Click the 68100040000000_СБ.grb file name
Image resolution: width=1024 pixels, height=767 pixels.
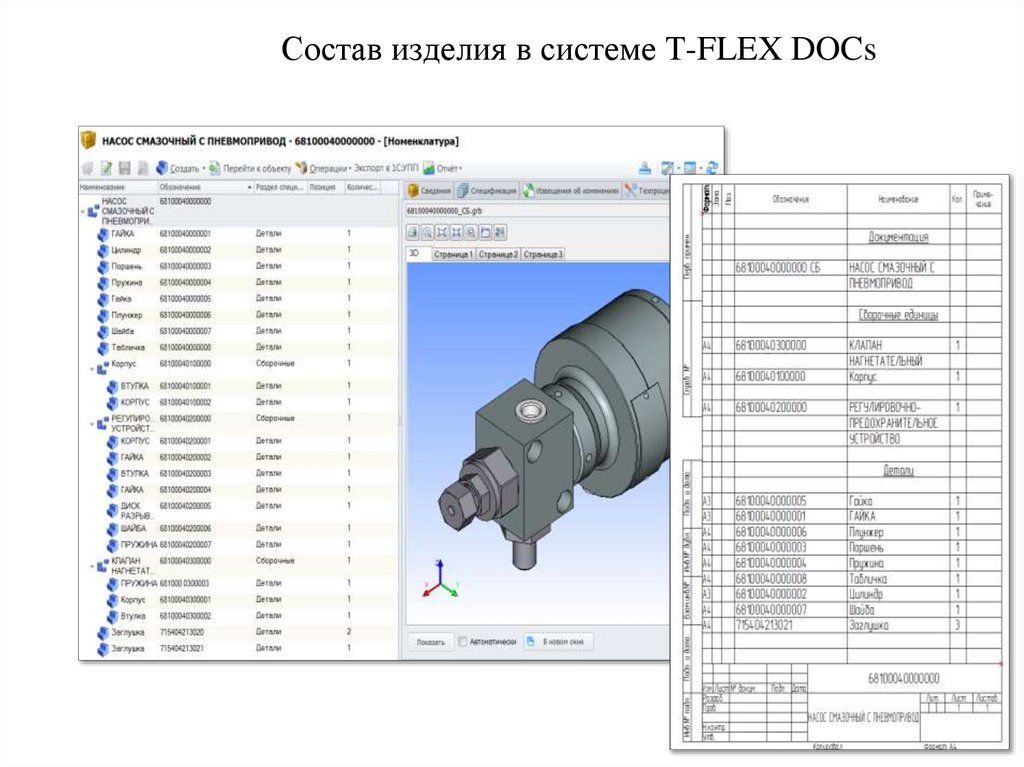tap(444, 211)
